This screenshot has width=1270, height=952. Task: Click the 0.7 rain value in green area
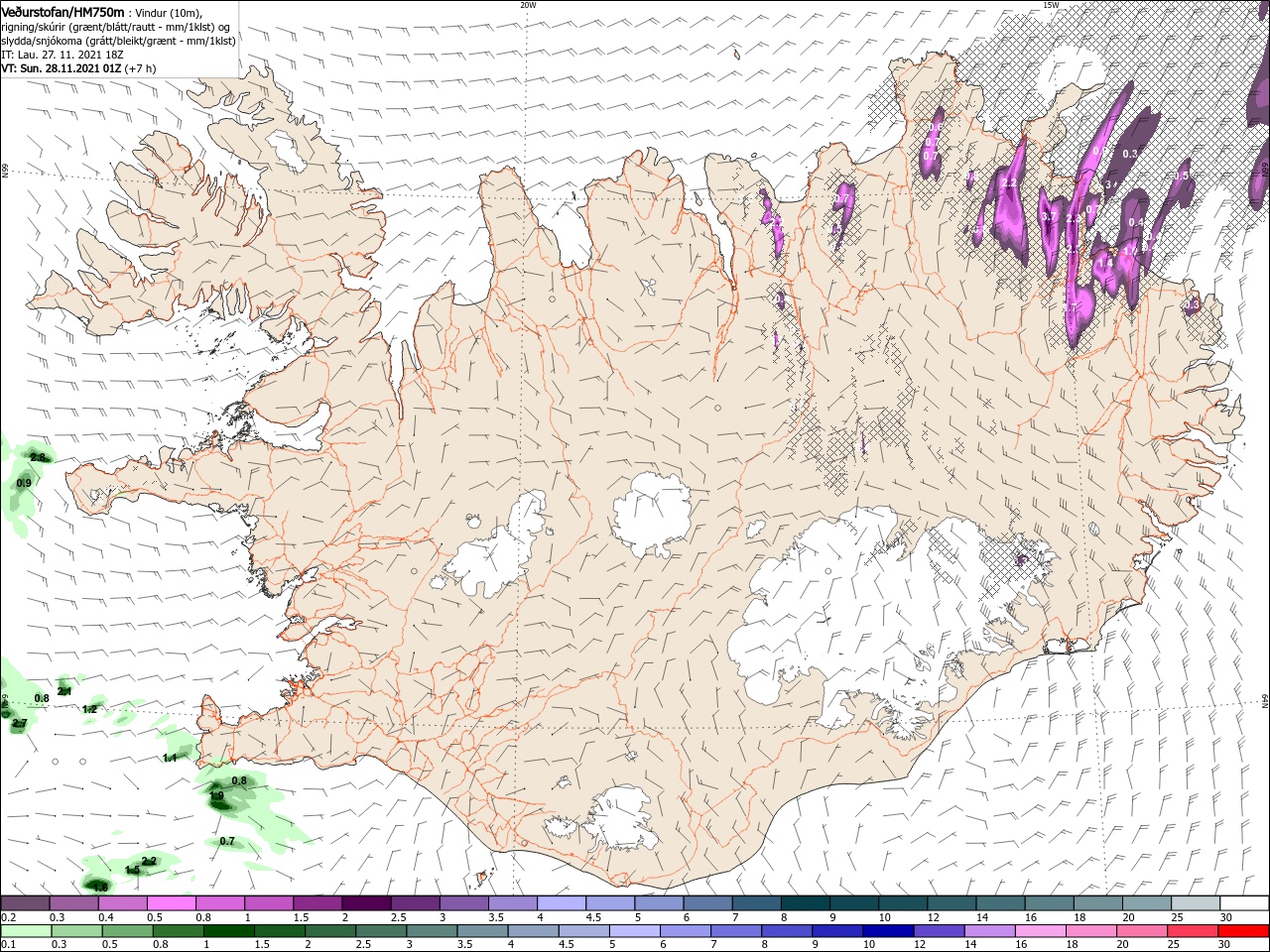(x=227, y=841)
